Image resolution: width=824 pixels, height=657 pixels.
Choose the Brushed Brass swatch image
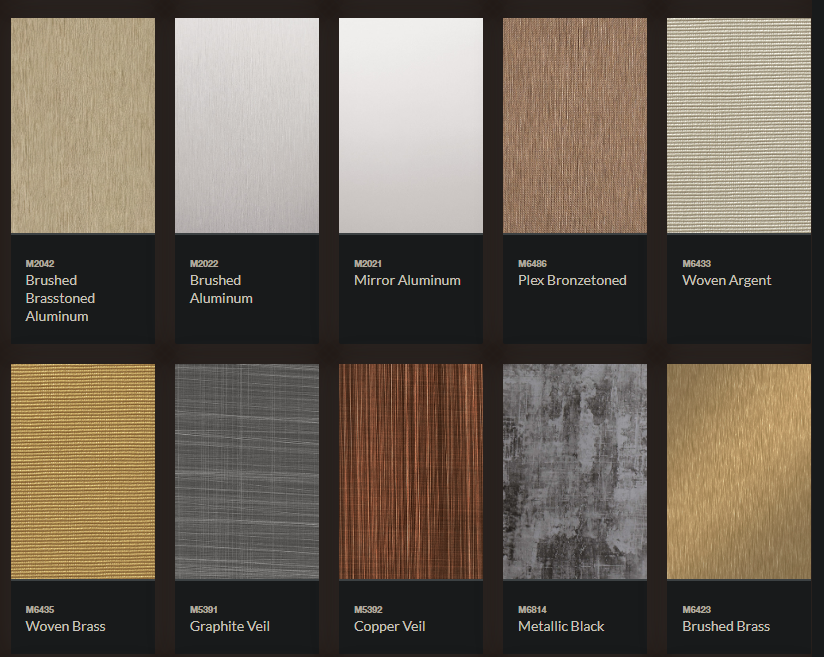pos(739,472)
